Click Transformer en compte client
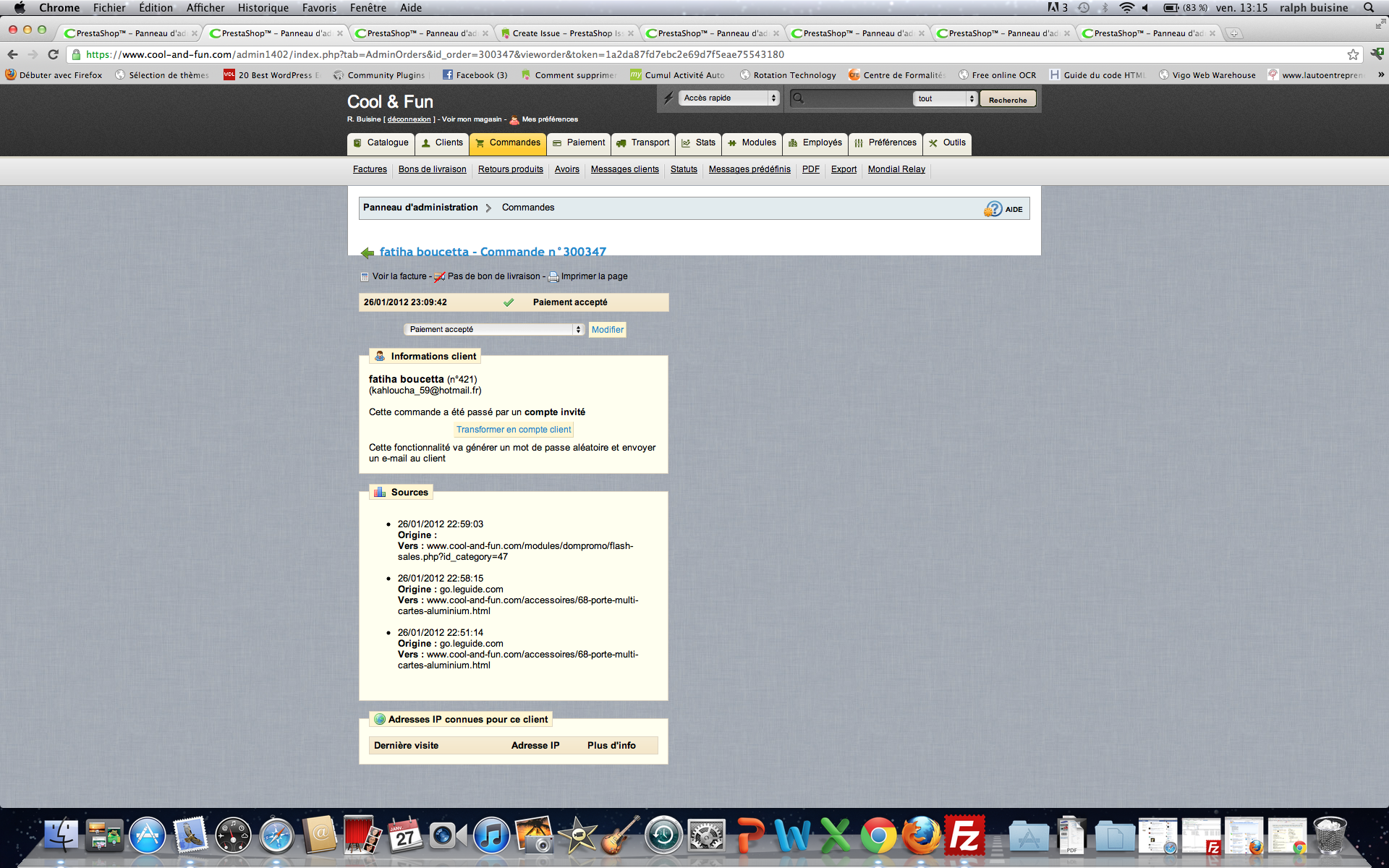 (514, 430)
